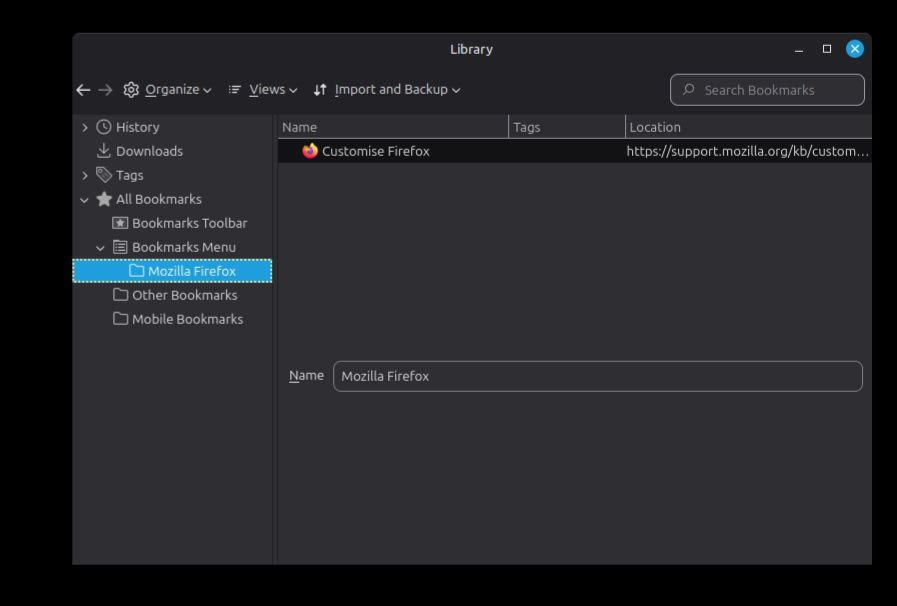Click the Name field containing Mozilla Firefox
The width and height of the screenshot is (897, 606).
point(597,376)
